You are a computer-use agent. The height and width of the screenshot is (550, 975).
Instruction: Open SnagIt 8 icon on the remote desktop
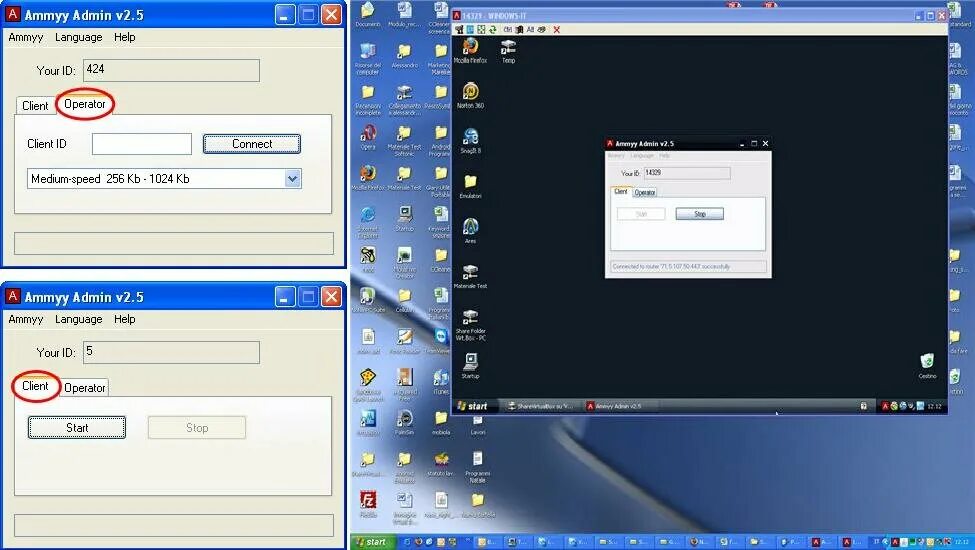coord(470,140)
